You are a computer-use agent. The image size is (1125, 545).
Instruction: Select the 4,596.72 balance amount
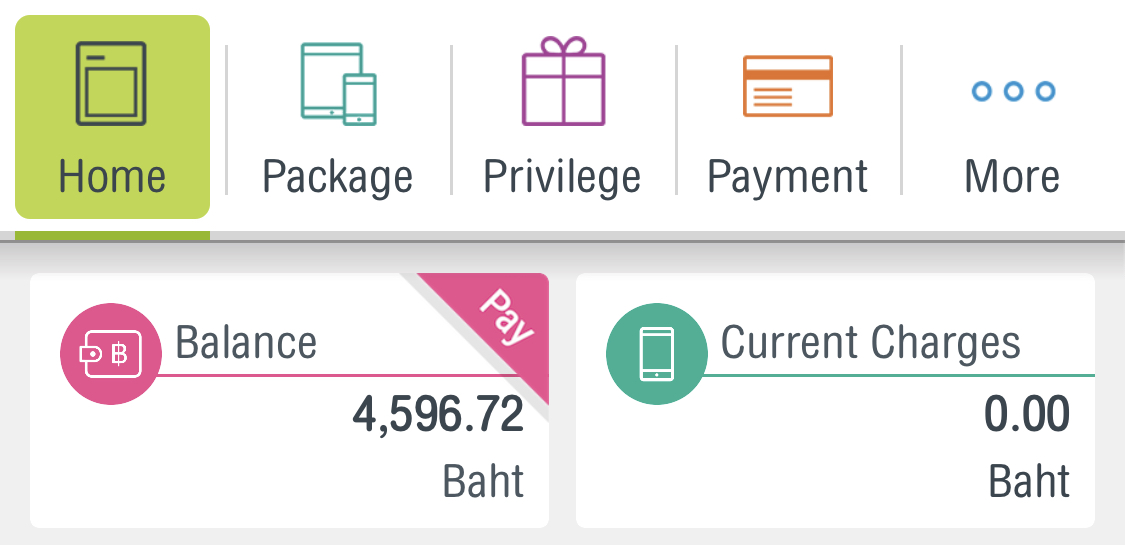438,415
